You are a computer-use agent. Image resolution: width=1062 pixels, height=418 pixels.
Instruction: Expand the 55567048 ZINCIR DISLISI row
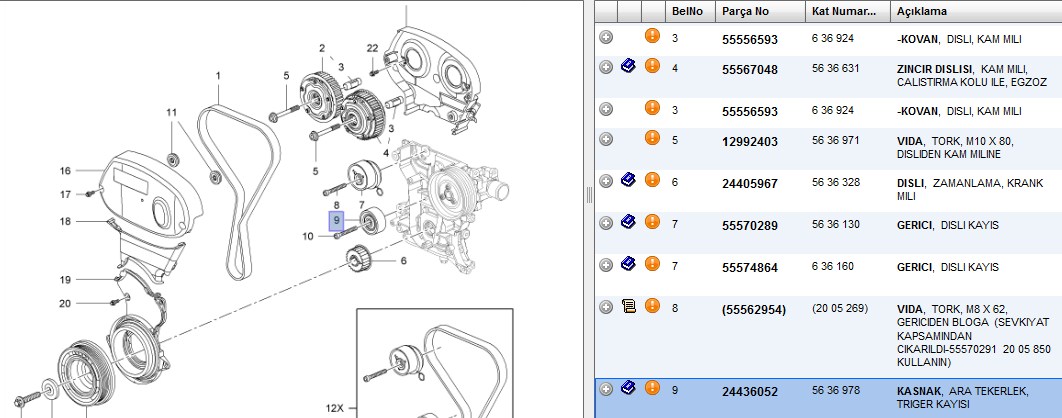(606, 67)
